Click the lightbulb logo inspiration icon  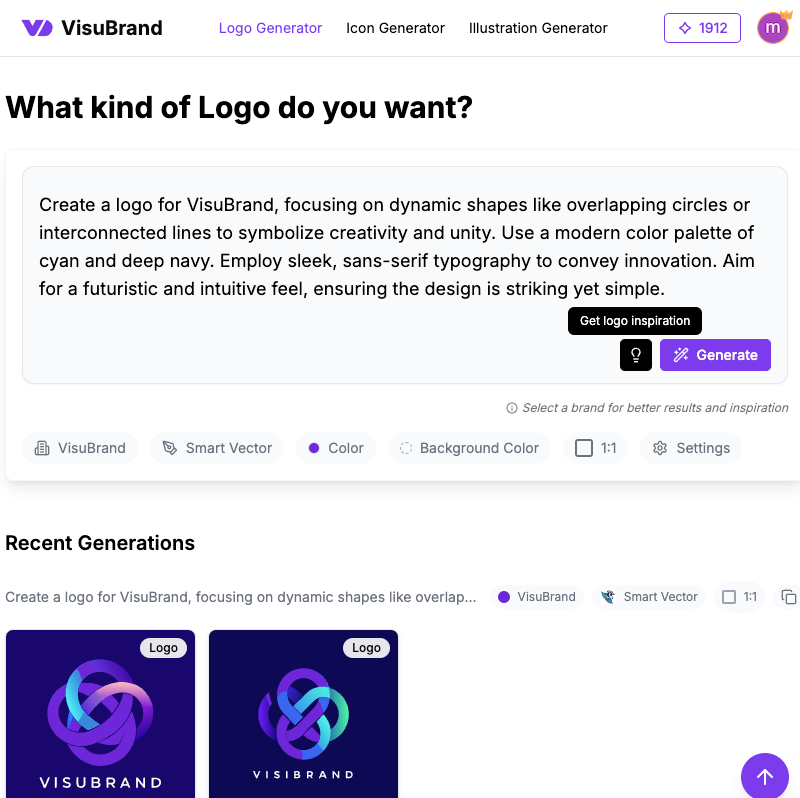pos(635,355)
